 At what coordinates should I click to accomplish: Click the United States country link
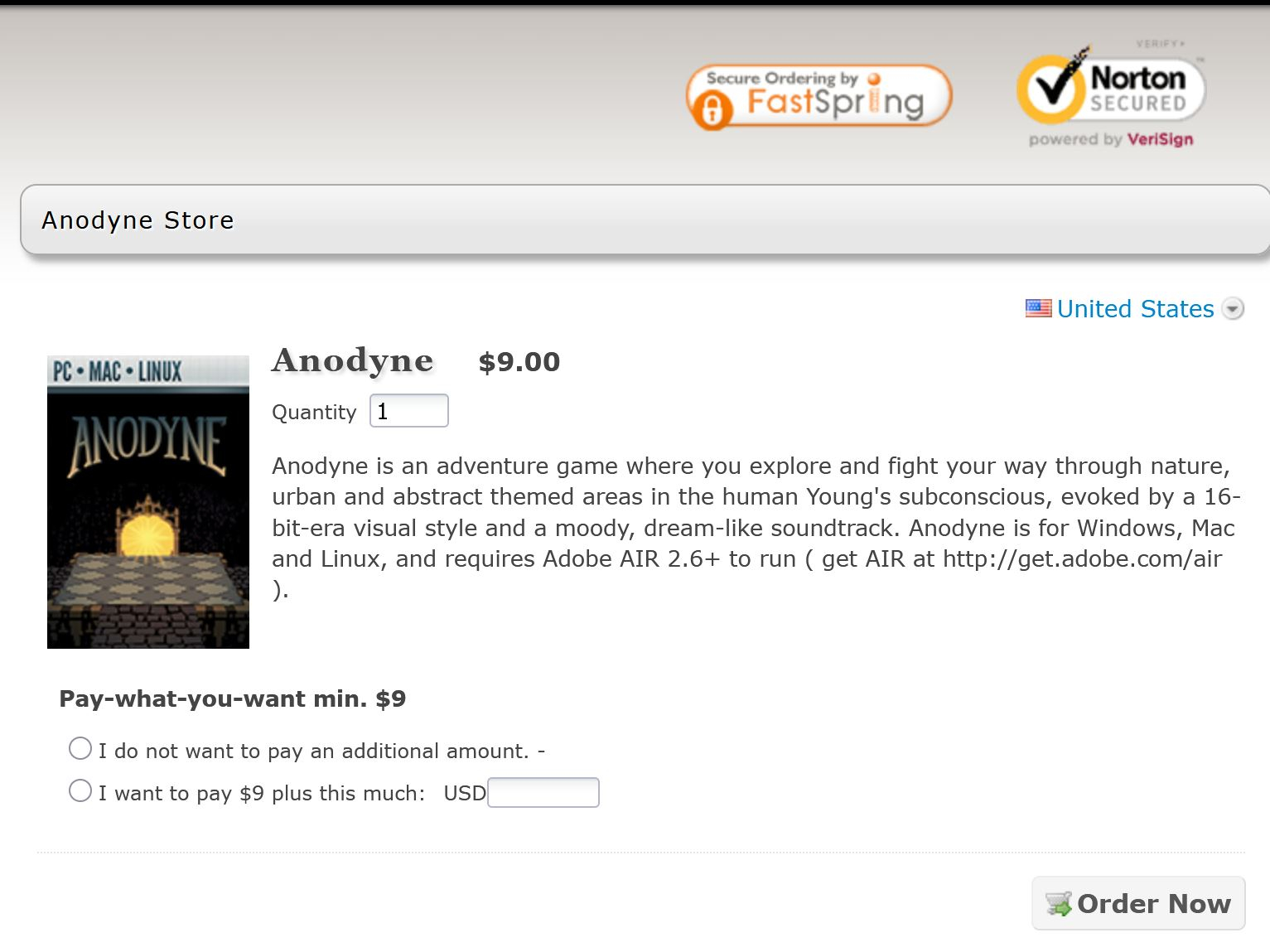tap(1135, 309)
